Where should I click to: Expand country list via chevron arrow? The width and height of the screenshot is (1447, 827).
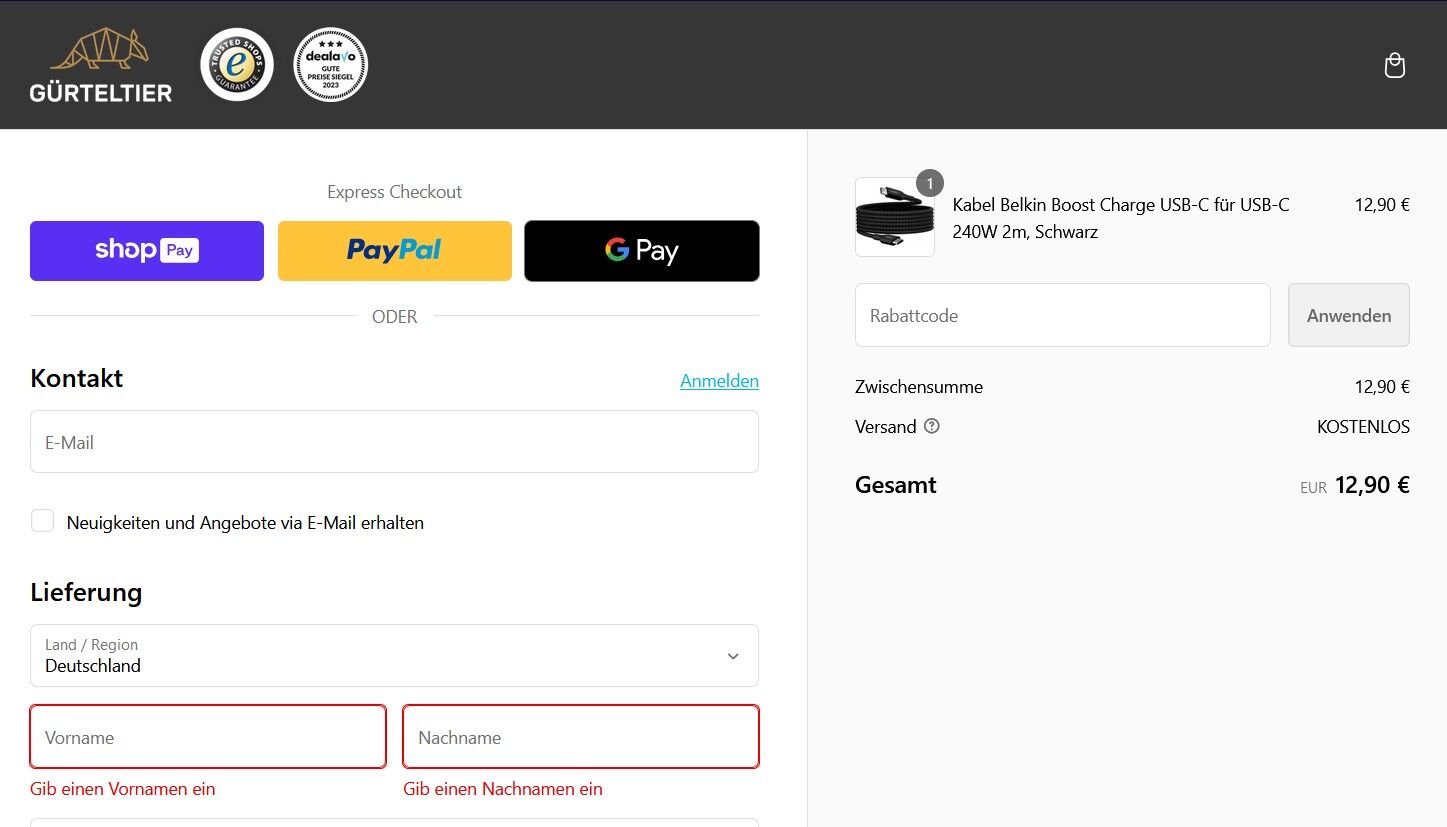(733, 657)
